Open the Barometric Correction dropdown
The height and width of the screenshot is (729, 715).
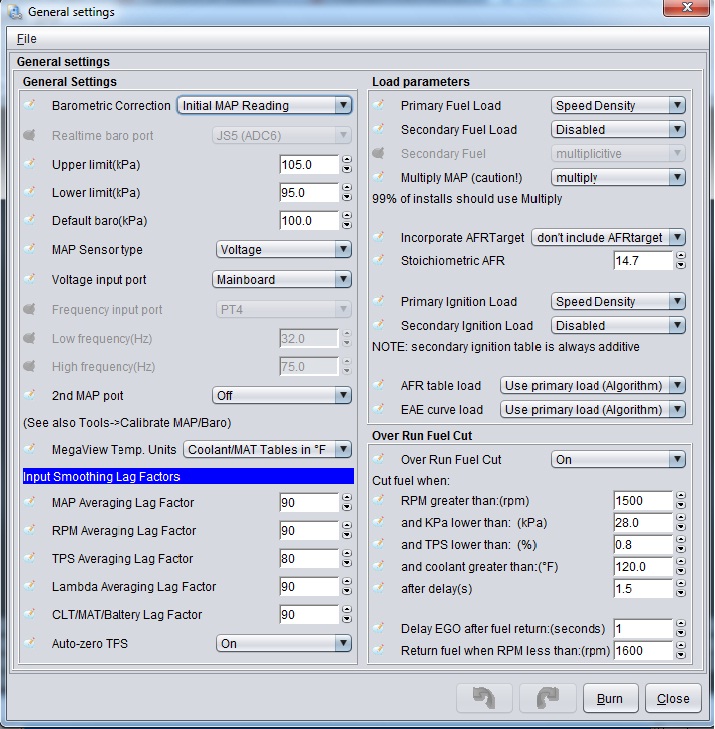click(264, 106)
